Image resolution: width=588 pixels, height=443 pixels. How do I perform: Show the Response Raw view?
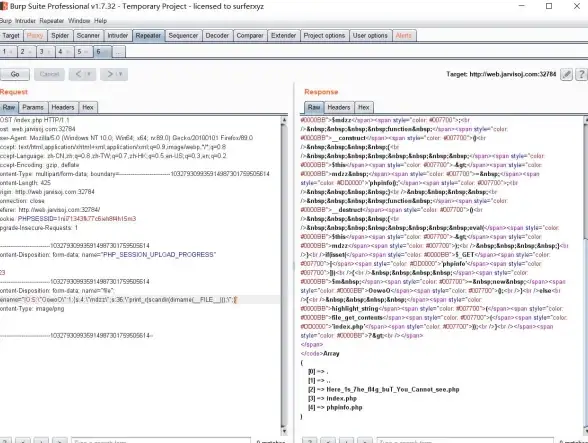(x=314, y=107)
